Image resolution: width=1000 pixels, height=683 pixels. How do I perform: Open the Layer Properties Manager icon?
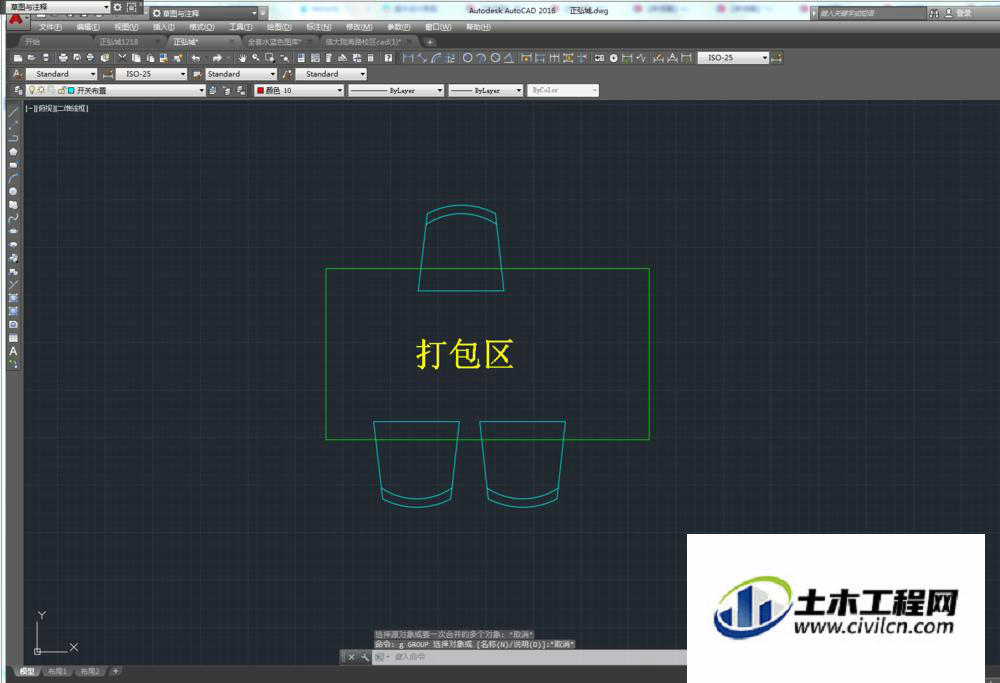[x=18, y=91]
